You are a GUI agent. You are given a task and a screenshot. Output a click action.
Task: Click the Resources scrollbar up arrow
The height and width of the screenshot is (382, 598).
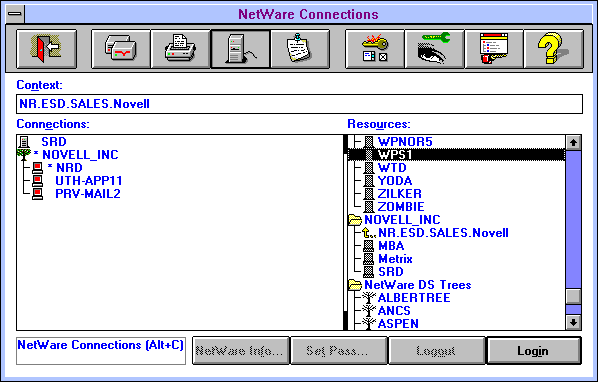573,143
